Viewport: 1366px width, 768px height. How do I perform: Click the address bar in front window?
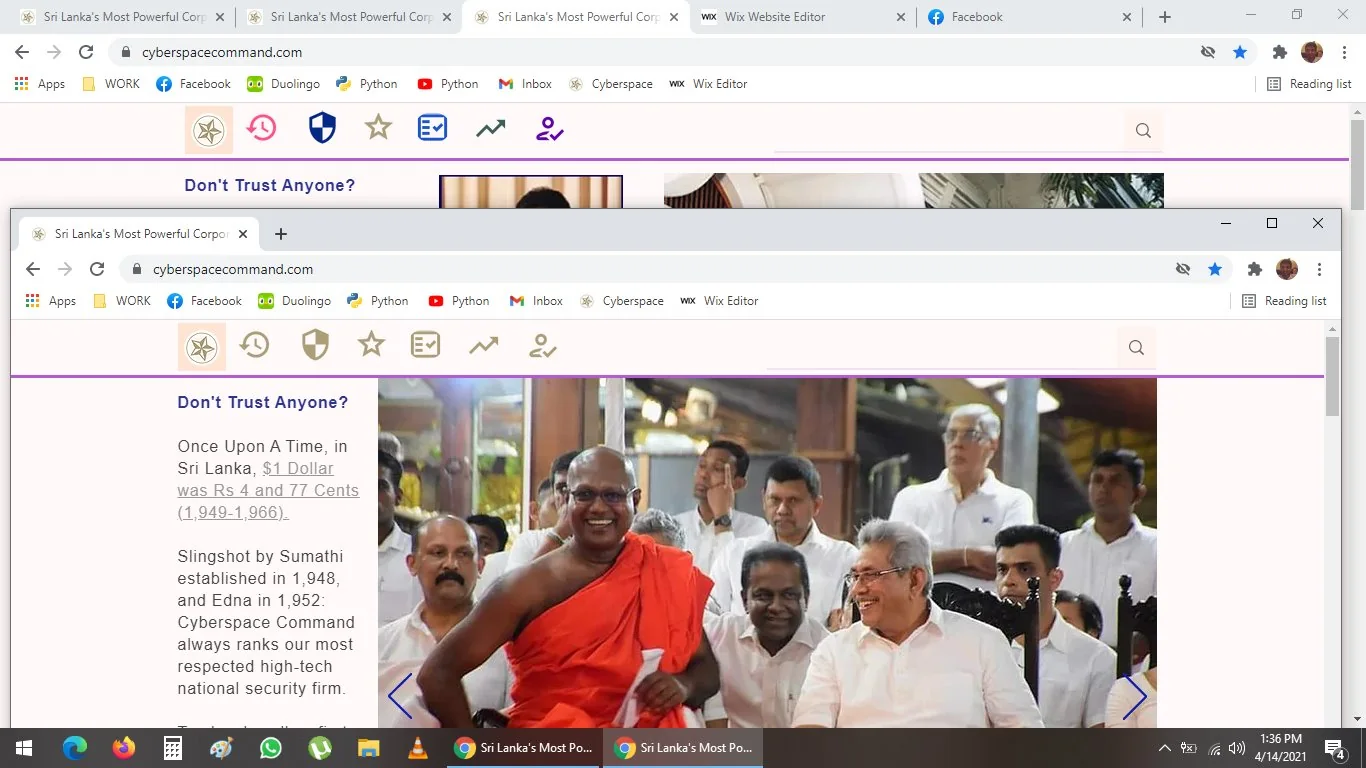pyautogui.click(x=677, y=269)
